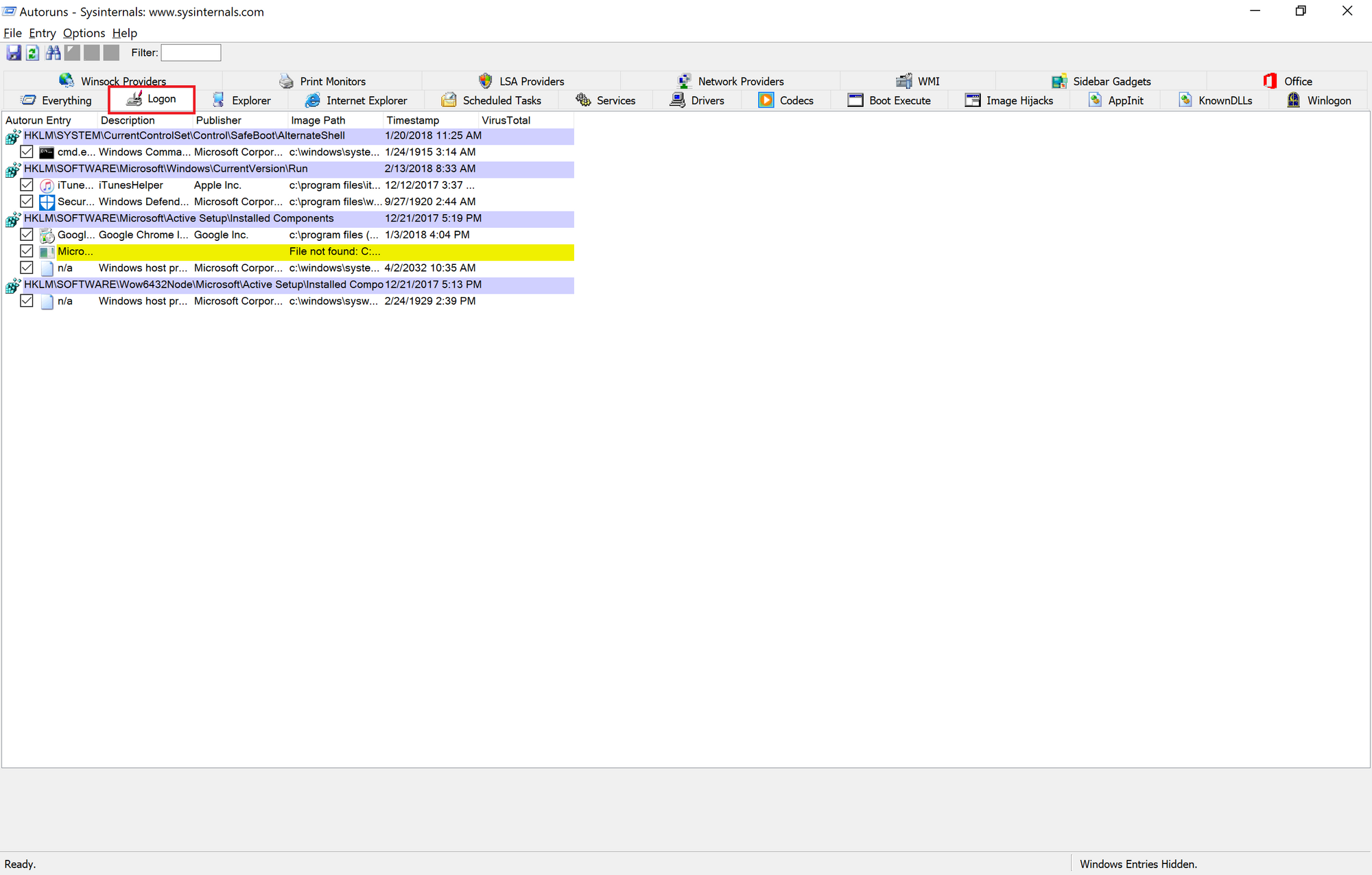The width and height of the screenshot is (1372, 875).
Task: Open the Options menu
Action: coord(84,33)
